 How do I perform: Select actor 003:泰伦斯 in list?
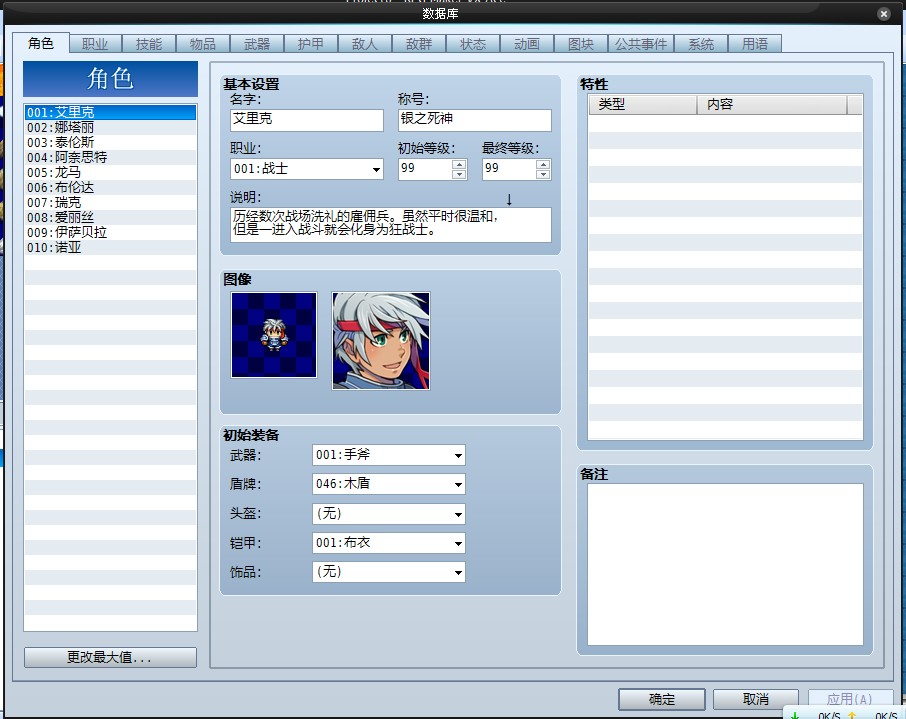click(110, 142)
